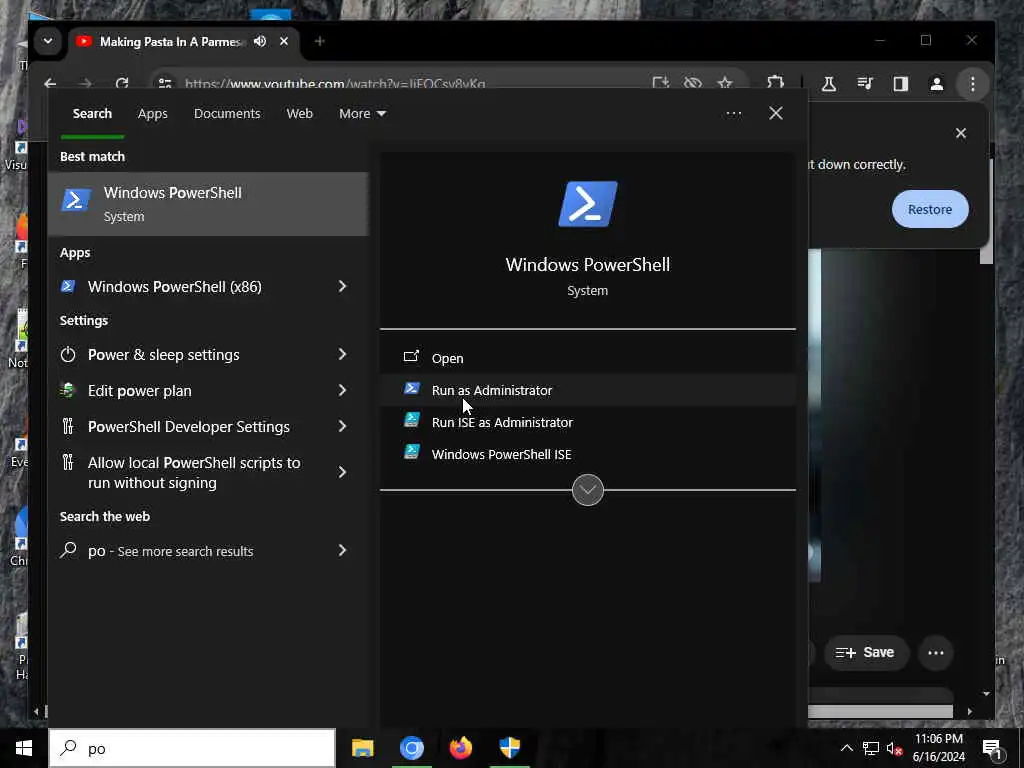This screenshot has width=1024, height=768.
Task: Click po - See more search results
Action: click(x=170, y=551)
